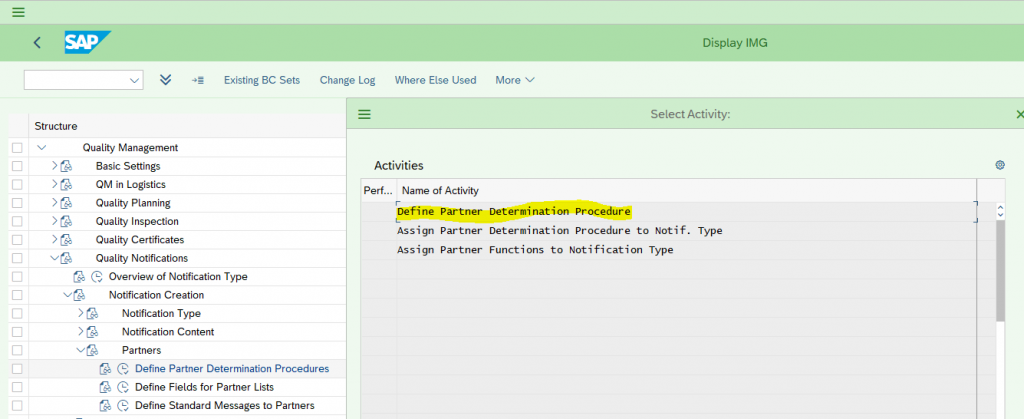This screenshot has width=1024, height=419.
Task: Click the expand all double-chevron icon
Action: (x=166, y=80)
